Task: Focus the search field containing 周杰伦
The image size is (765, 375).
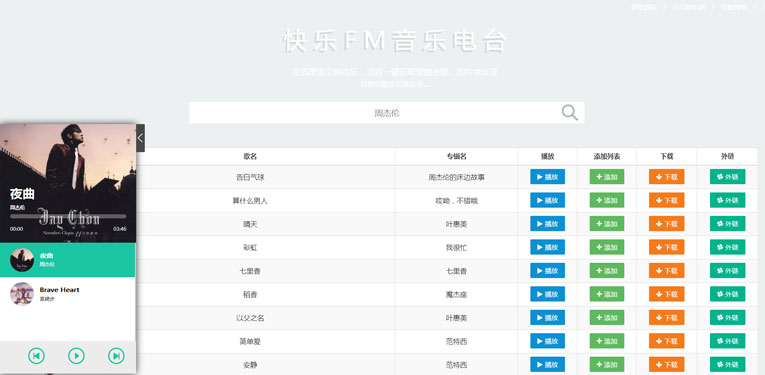Action: [386, 113]
